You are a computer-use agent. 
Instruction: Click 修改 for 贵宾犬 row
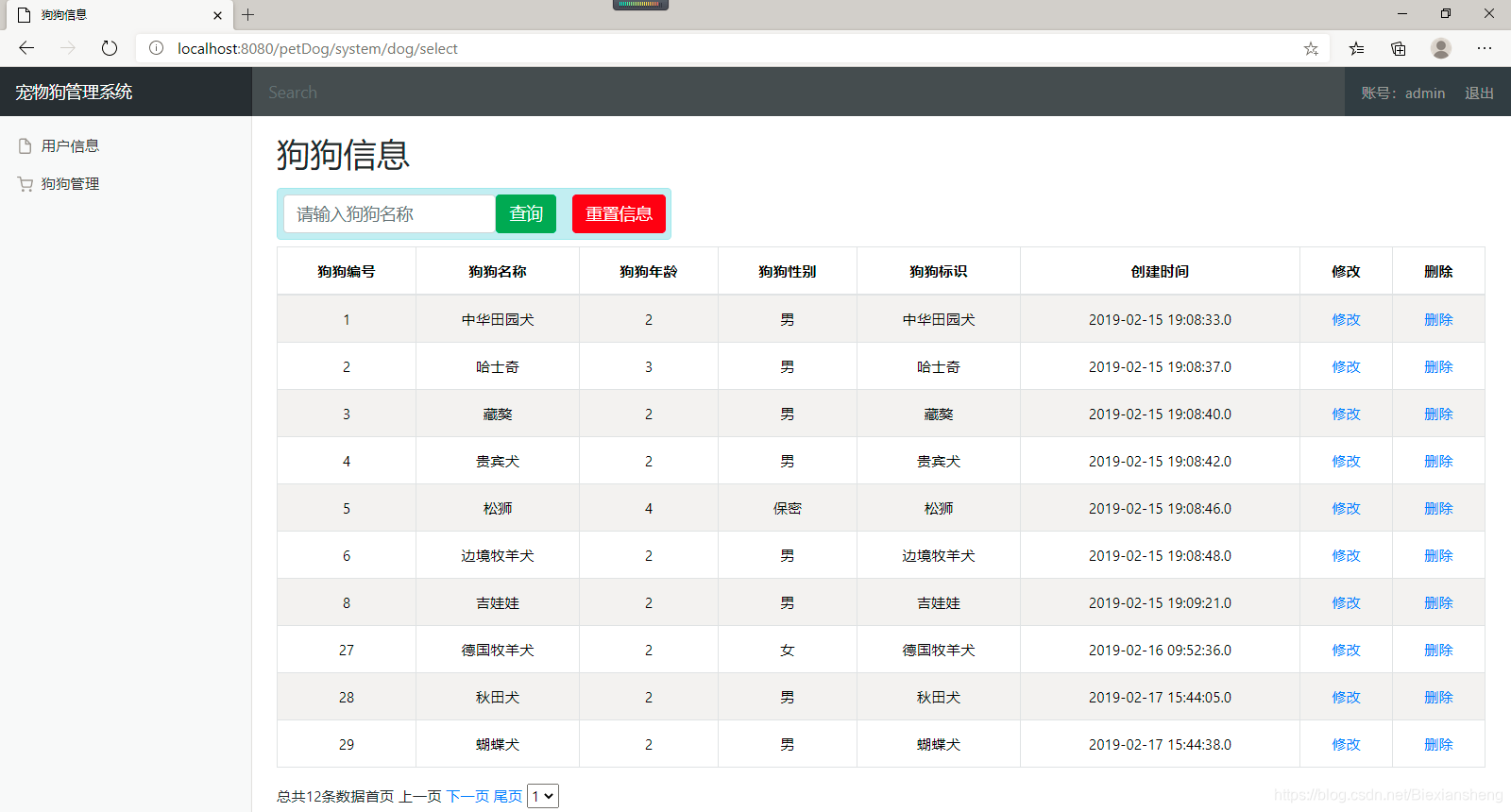(1346, 461)
